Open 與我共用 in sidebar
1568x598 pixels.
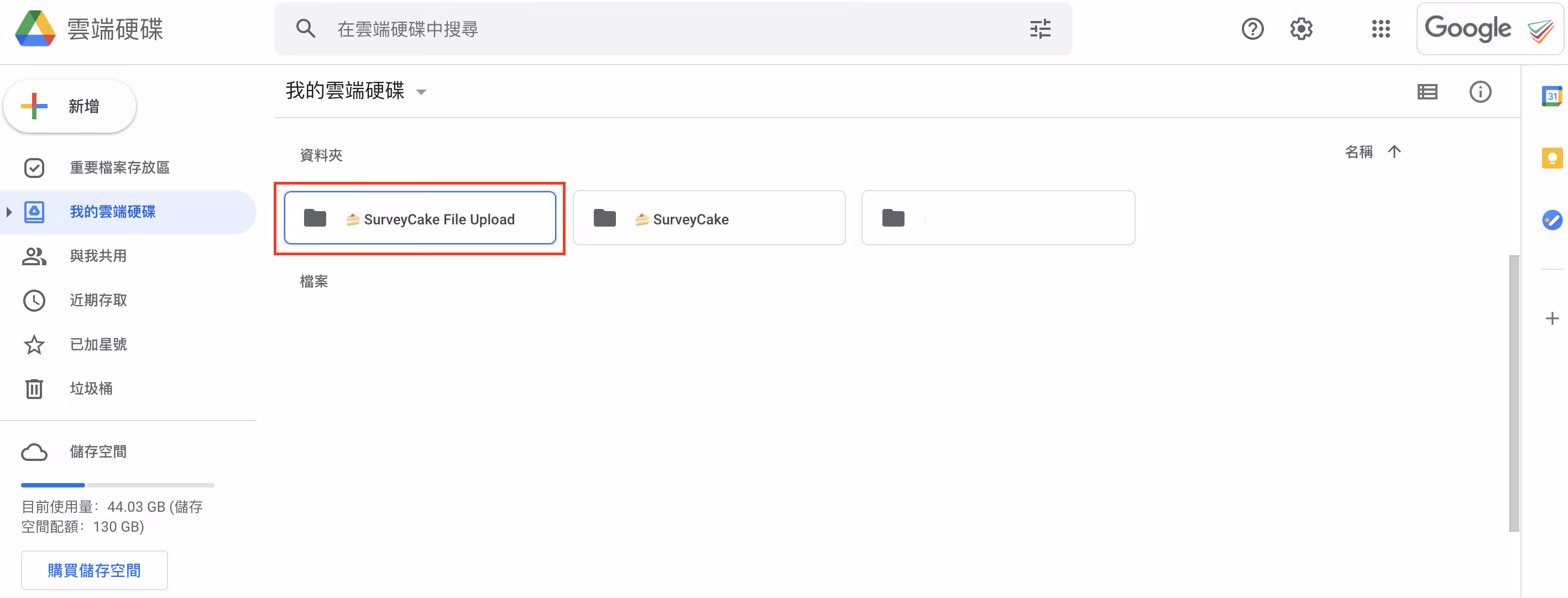click(128, 256)
